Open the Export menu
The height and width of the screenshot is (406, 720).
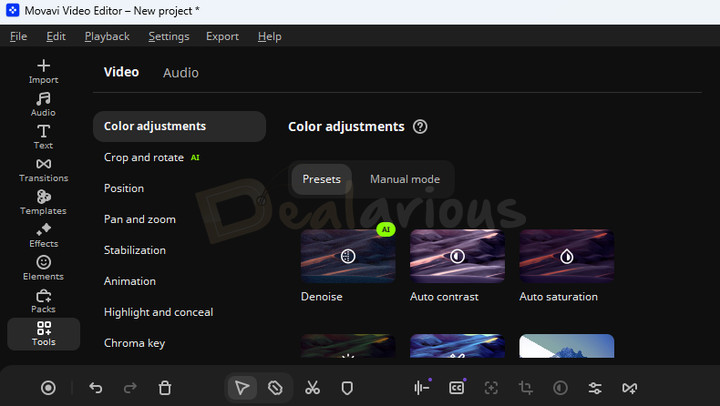click(x=222, y=36)
